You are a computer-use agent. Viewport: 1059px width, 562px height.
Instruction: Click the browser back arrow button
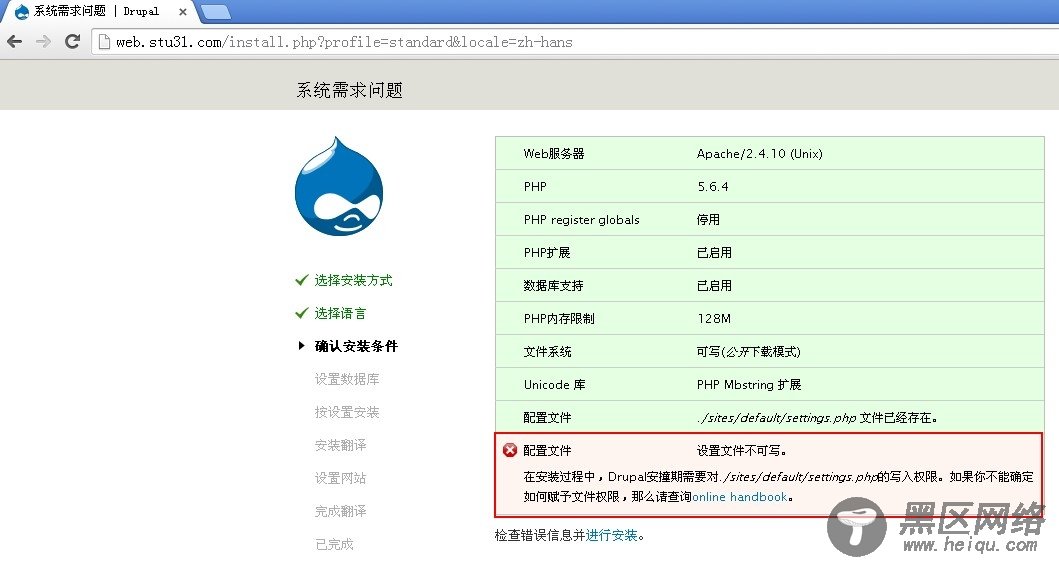click(14, 41)
